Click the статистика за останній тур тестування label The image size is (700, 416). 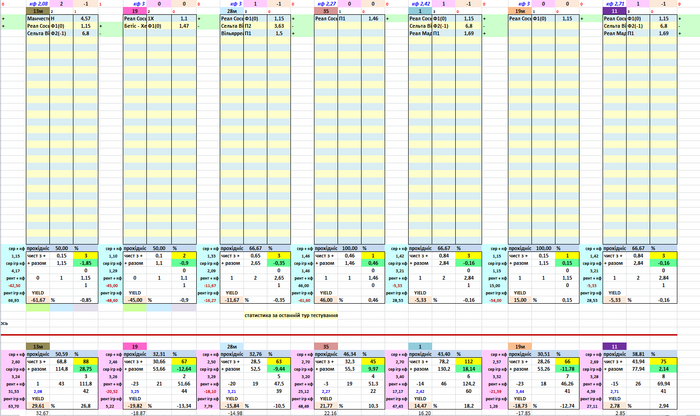(x=291, y=315)
